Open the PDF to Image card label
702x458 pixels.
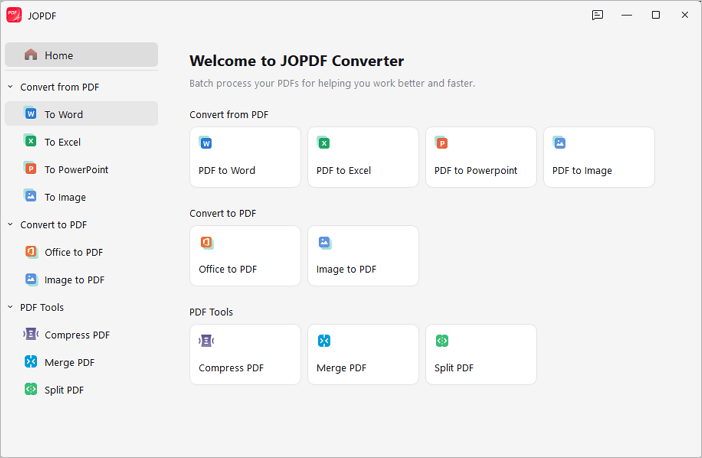click(582, 171)
